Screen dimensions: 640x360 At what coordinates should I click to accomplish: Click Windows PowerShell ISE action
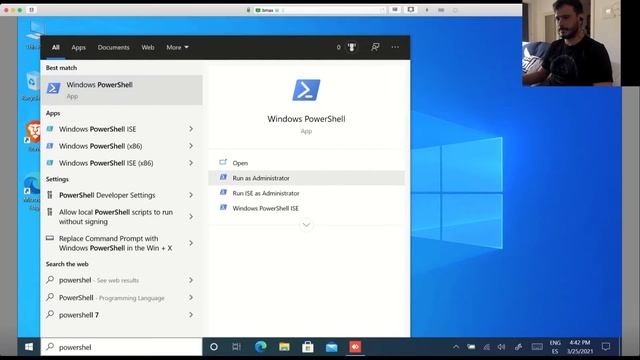tap(306, 208)
